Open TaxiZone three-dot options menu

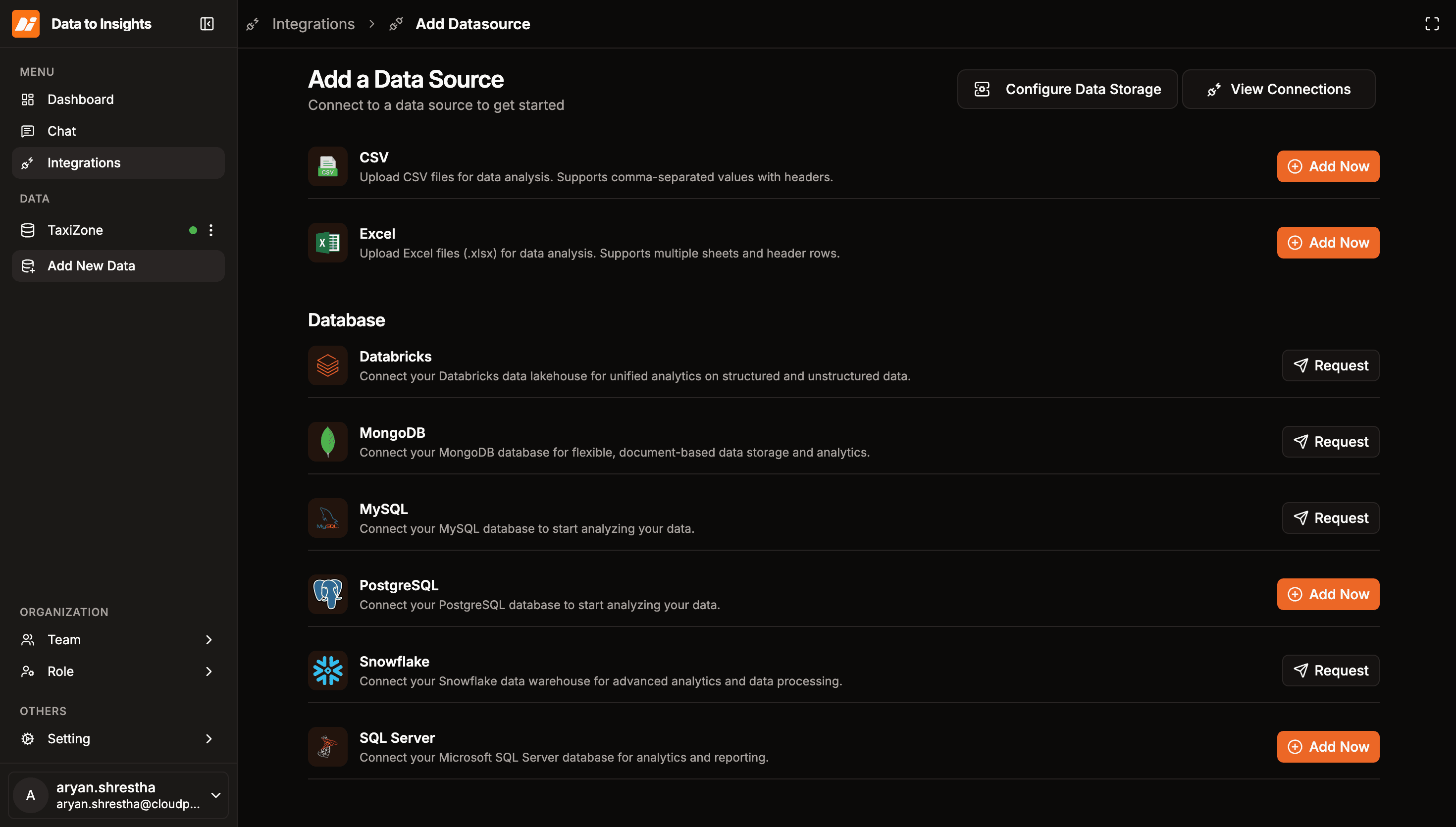210,230
